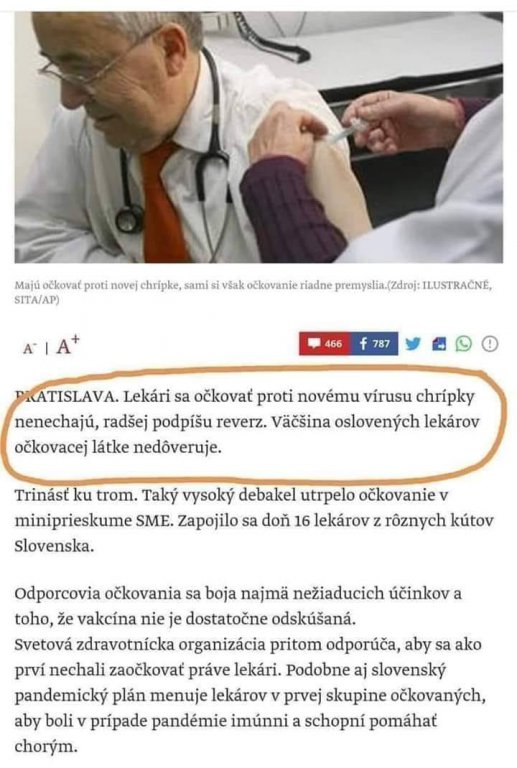Viewport: 517px width, 768px height.
Task: Share on Facebook with 787 count
Action: (374, 344)
